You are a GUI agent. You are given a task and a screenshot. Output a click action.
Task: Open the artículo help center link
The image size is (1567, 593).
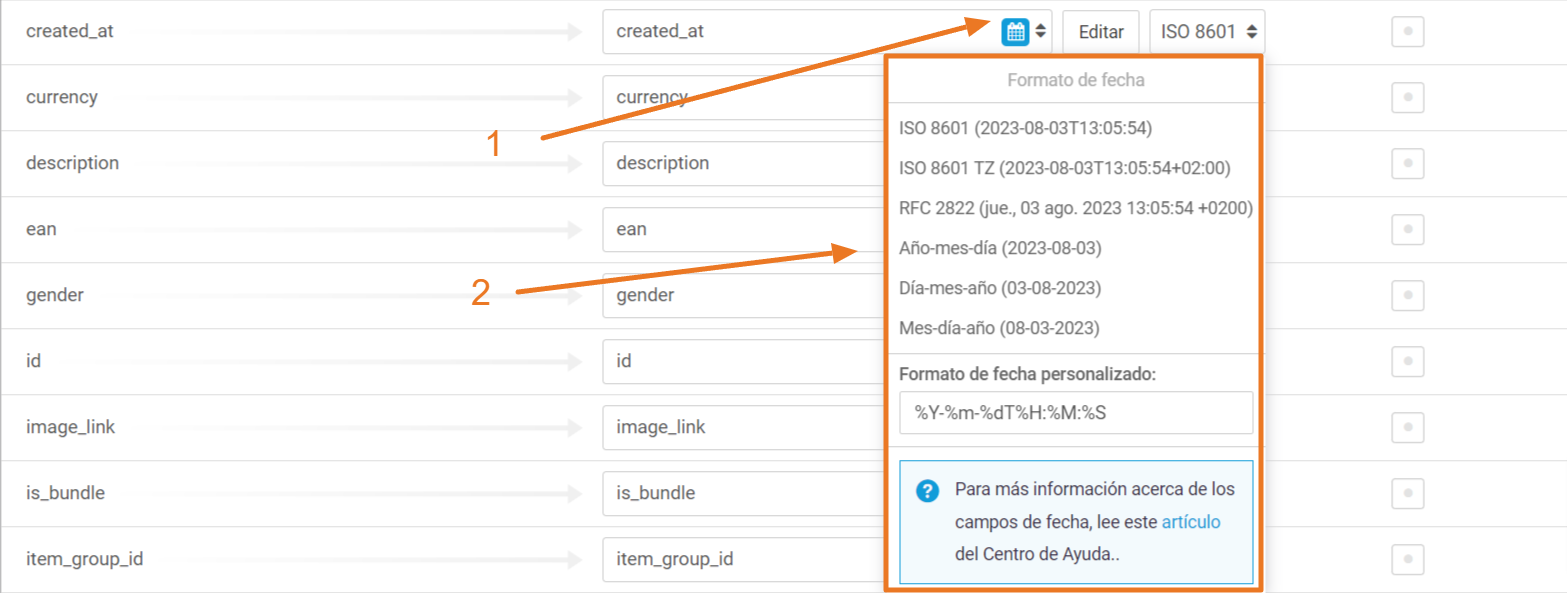coord(1190,522)
